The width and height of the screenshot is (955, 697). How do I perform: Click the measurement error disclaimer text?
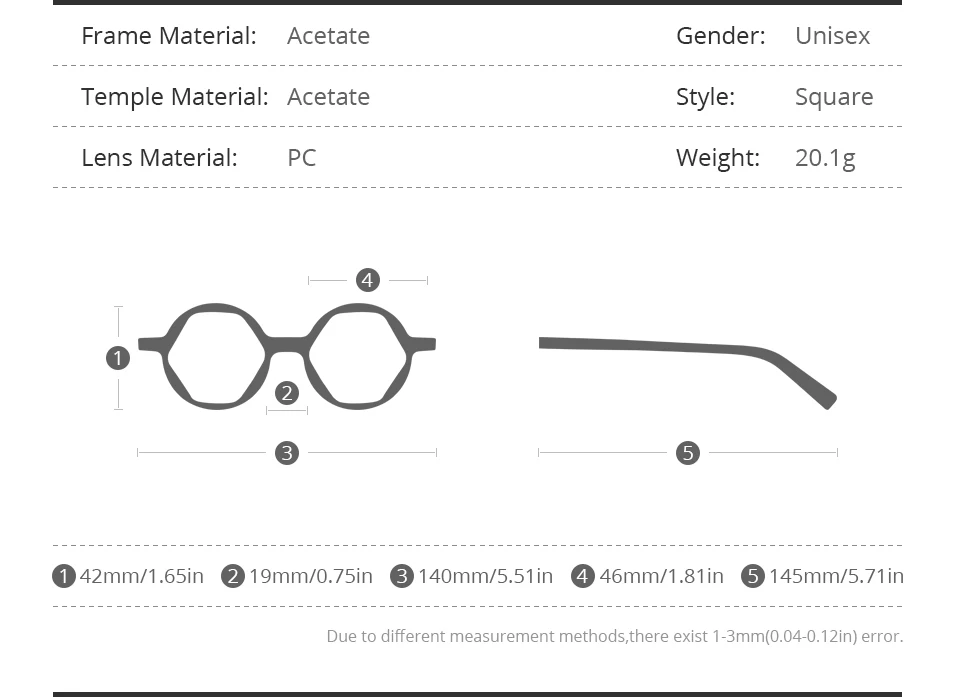tap(615, 636)
